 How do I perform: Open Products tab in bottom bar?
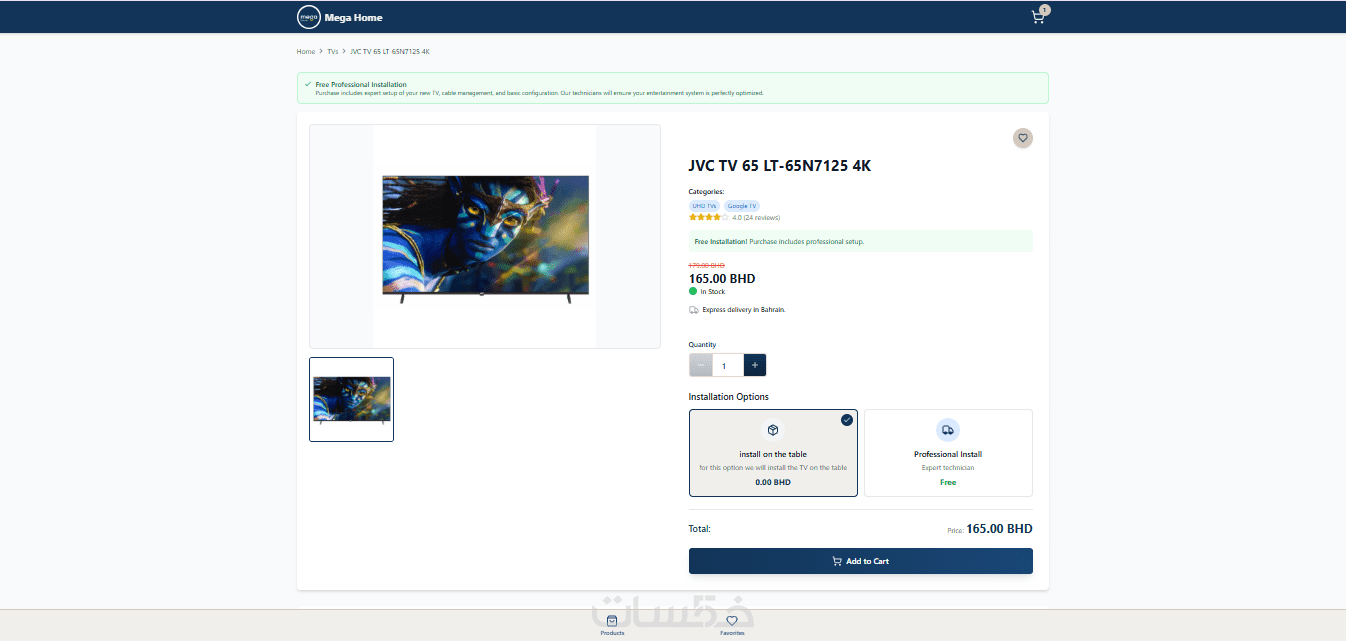pyautogui.click(x=612, y=626)
